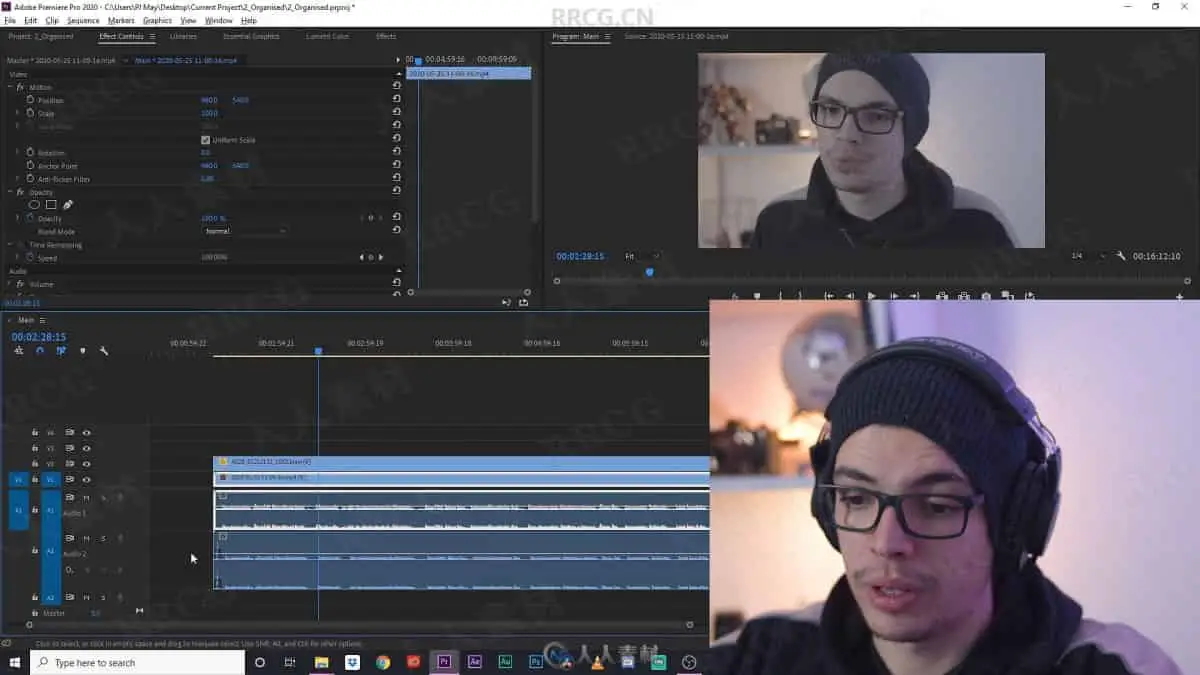Toggle stopwatch for Anchor Point

30,165
